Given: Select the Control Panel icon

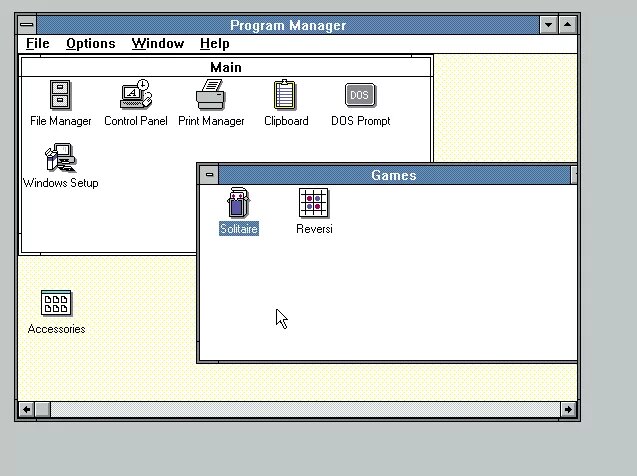Looking at the screenshot, I should 136,94.
